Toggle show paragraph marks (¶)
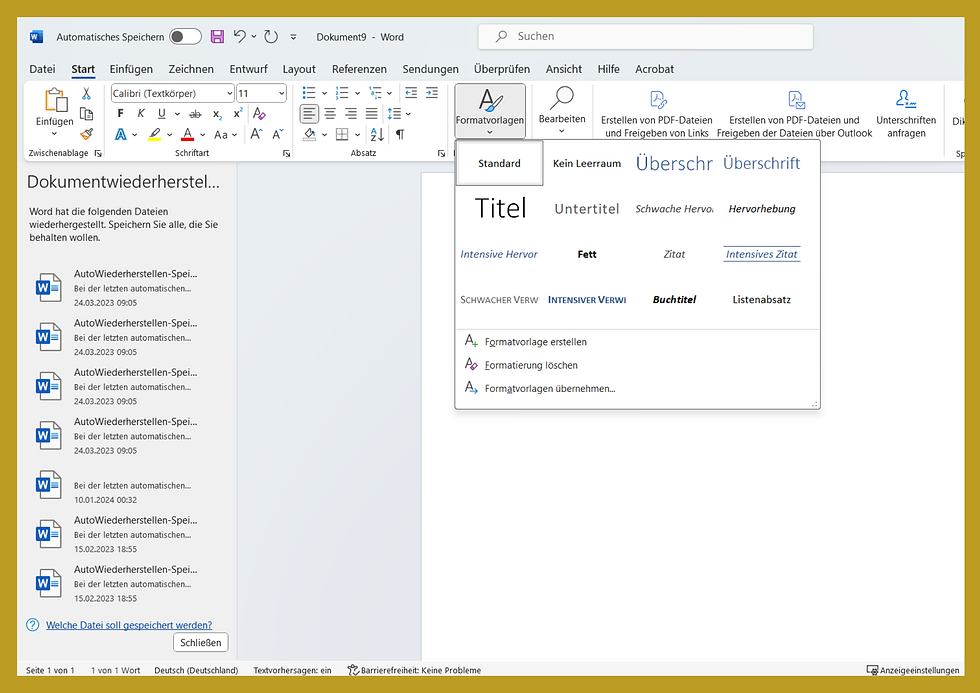 coord(400,134)
